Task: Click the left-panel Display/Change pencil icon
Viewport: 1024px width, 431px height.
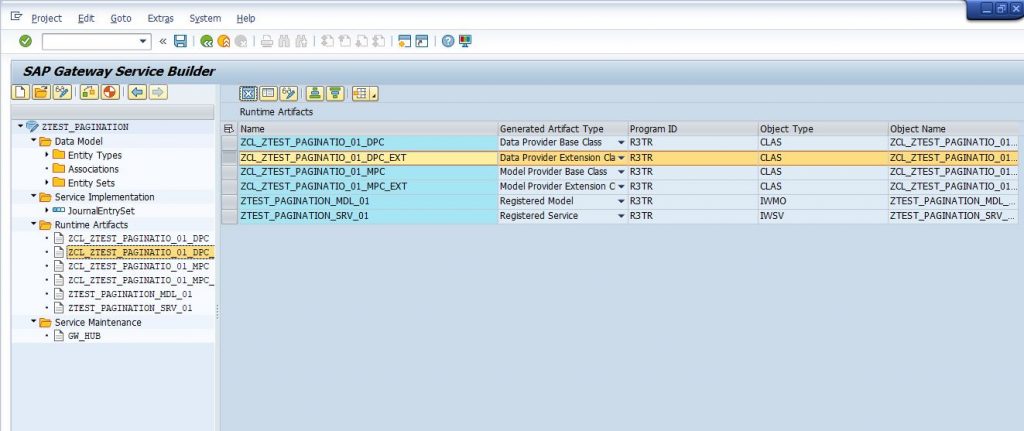Action: point(62,92)
